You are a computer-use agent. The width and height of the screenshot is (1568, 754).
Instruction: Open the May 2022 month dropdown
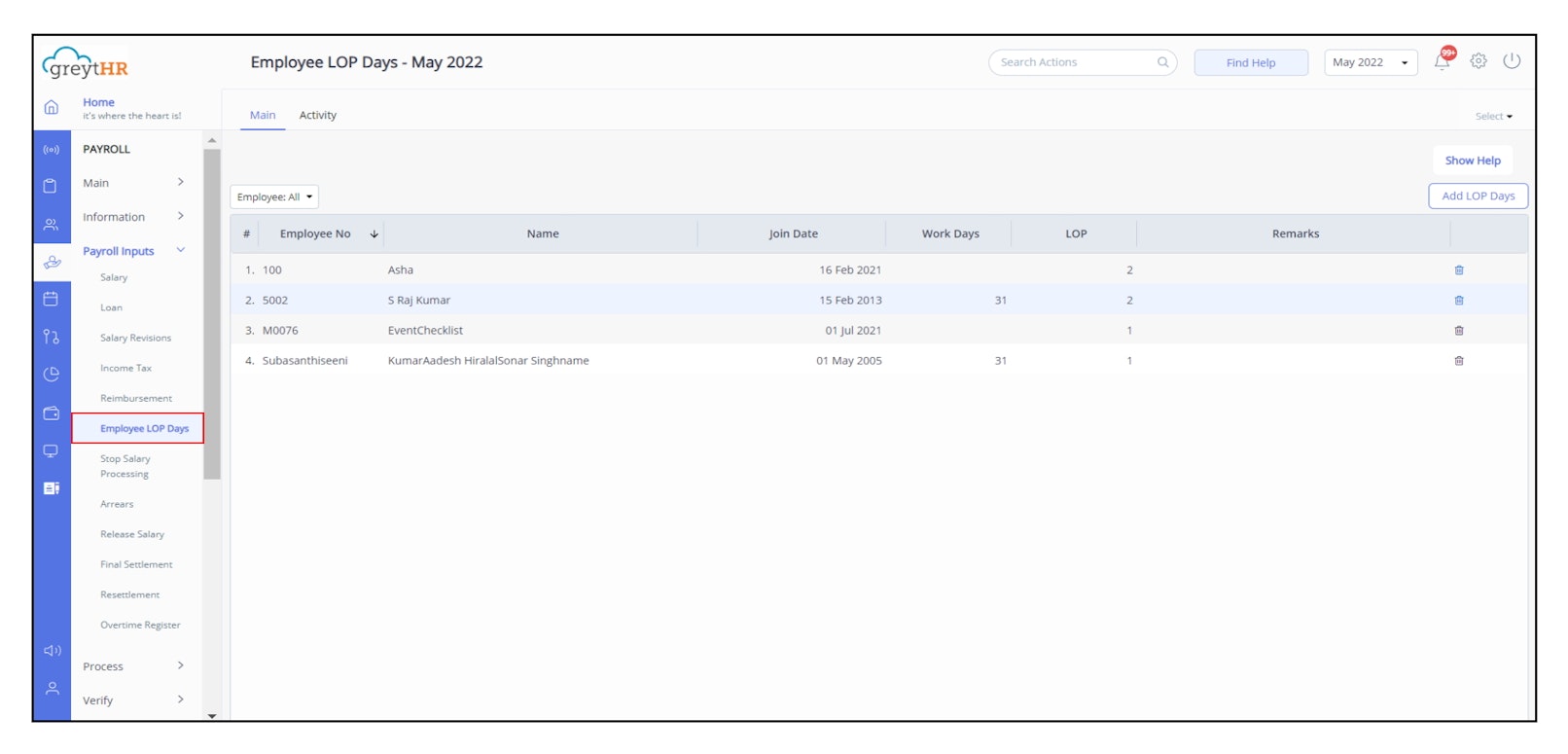point(1370,62)
